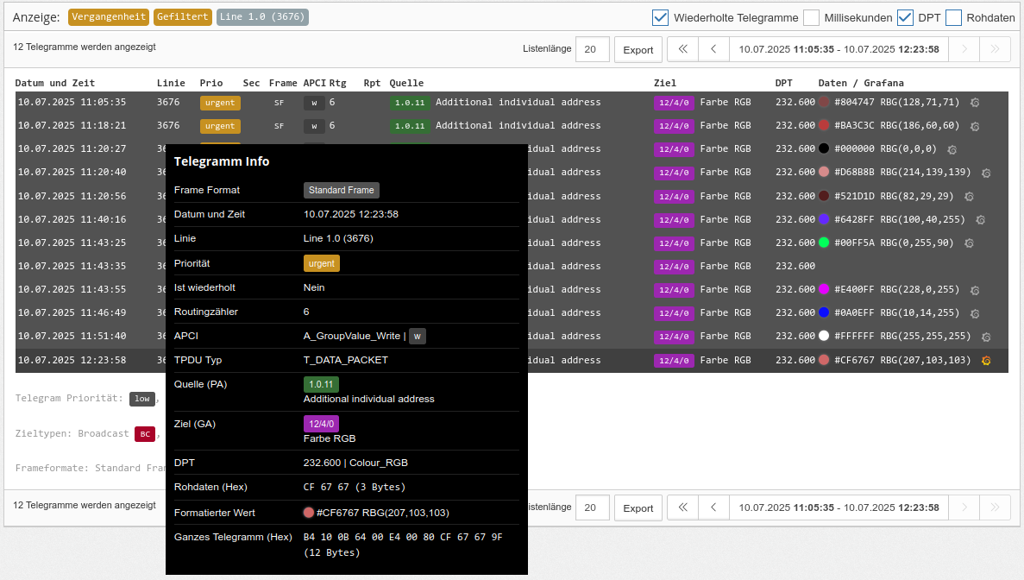Click the gear icon next to #D68B8B value
This screenshot has height=580, width=1024.
(986, 173)
